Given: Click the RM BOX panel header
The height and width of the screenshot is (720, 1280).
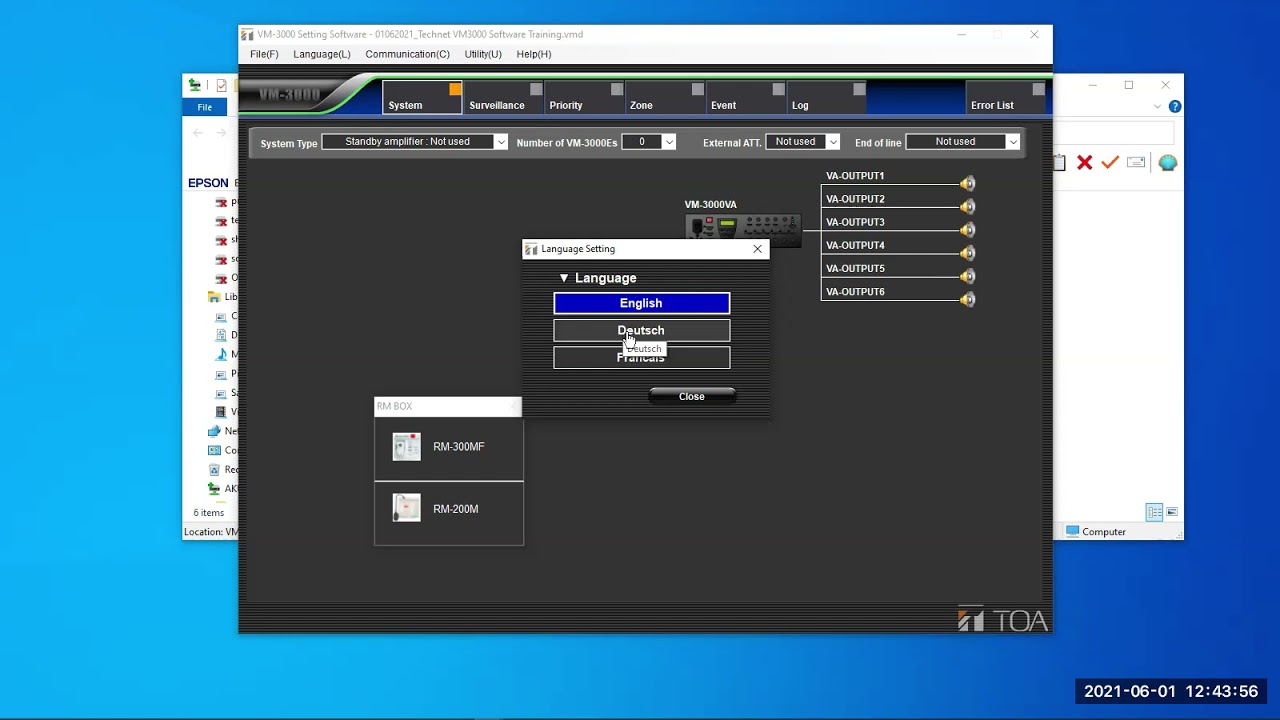Looking at the screenshot, I should point(448,406).
